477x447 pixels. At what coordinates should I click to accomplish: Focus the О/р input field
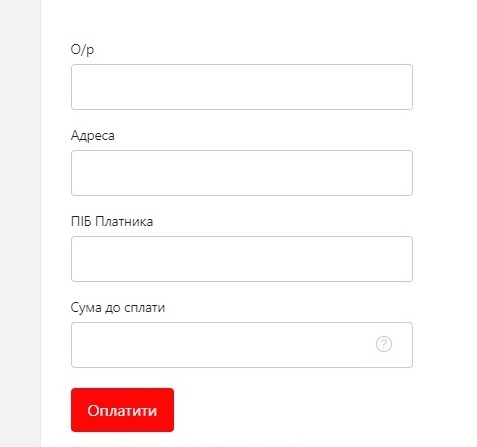pyautogui.click(x=242, y=87)
